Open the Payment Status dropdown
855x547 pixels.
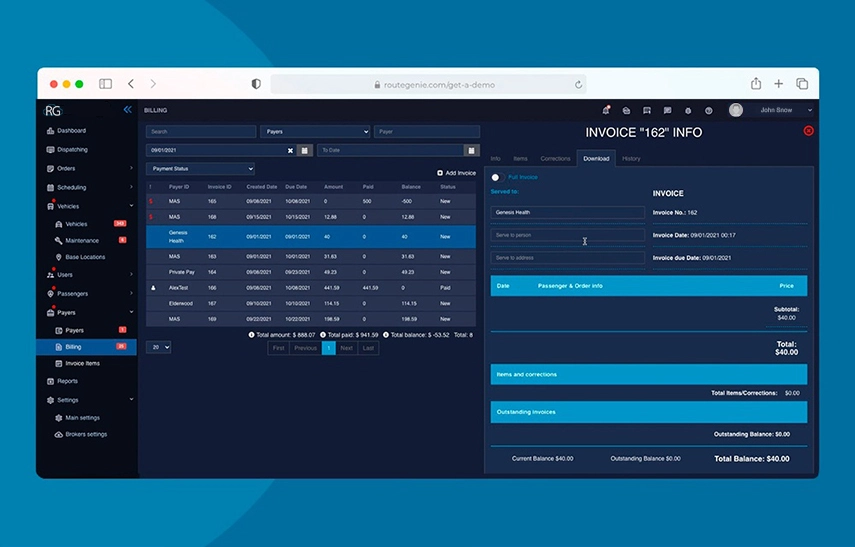(200, 169)
